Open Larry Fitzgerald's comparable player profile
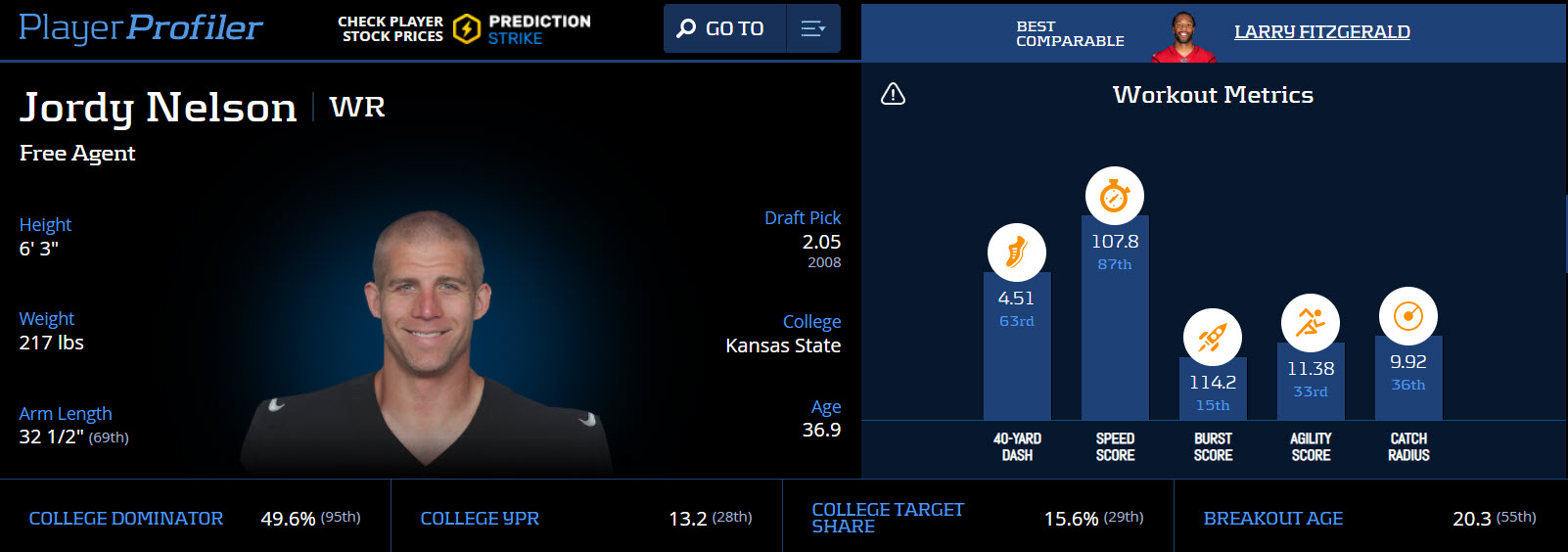 pos(1321,32)
